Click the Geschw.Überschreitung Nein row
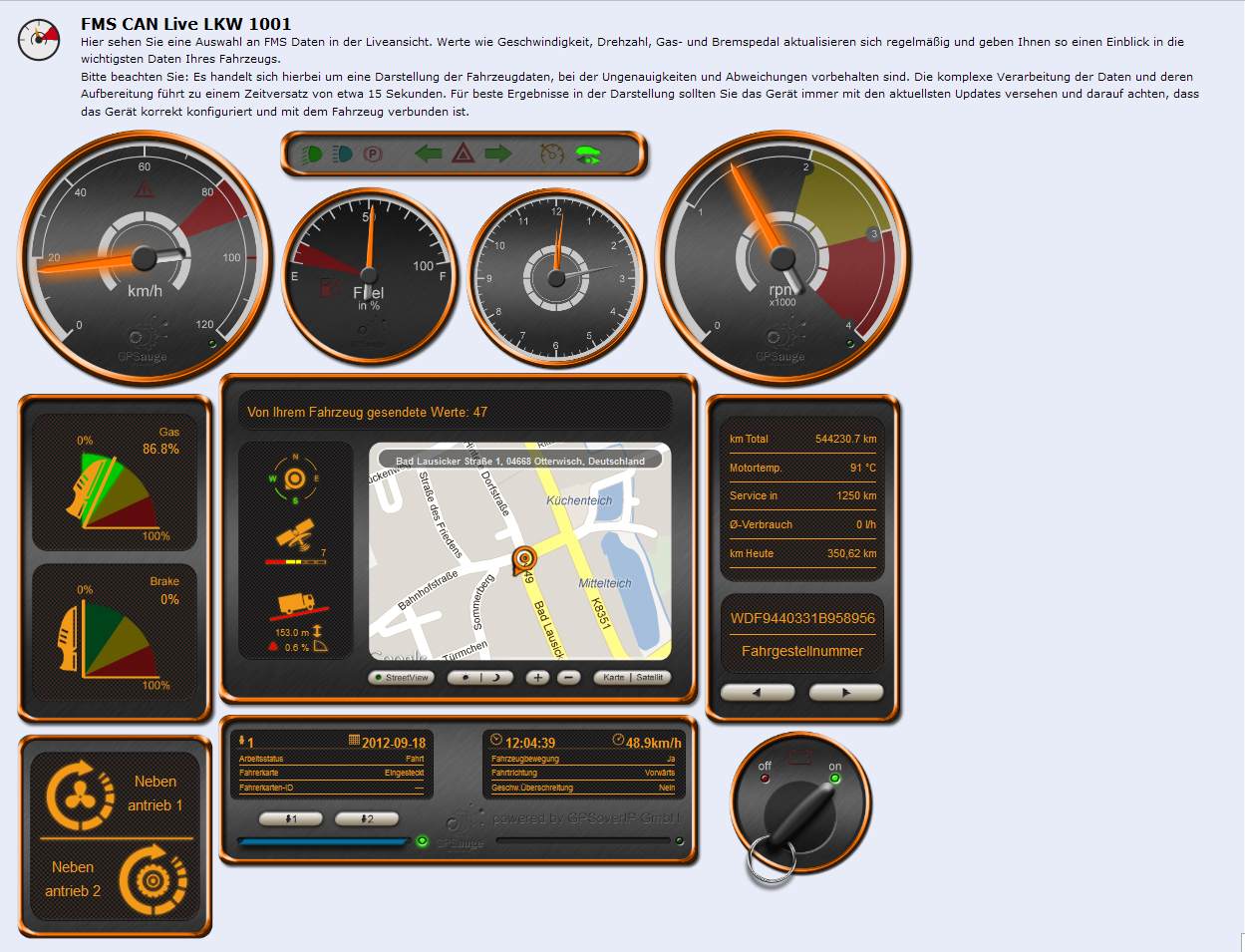1245x952 pixels. (x=583, y=788)
